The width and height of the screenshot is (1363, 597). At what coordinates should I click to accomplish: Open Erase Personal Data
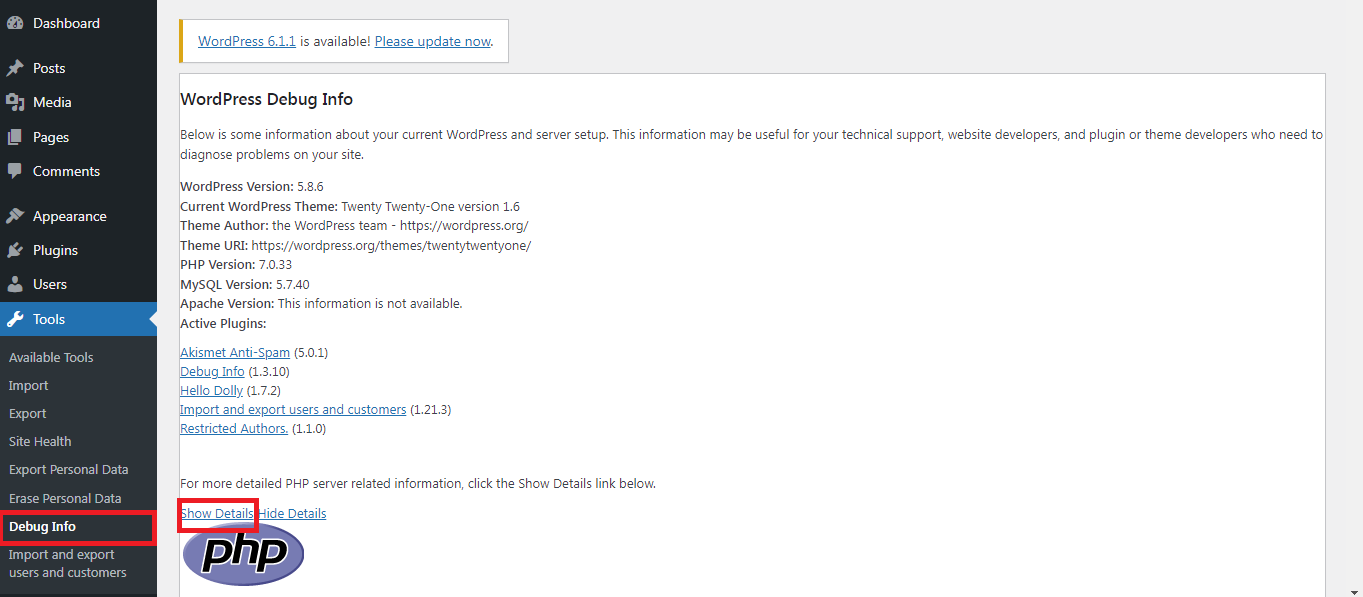point(65,498)
